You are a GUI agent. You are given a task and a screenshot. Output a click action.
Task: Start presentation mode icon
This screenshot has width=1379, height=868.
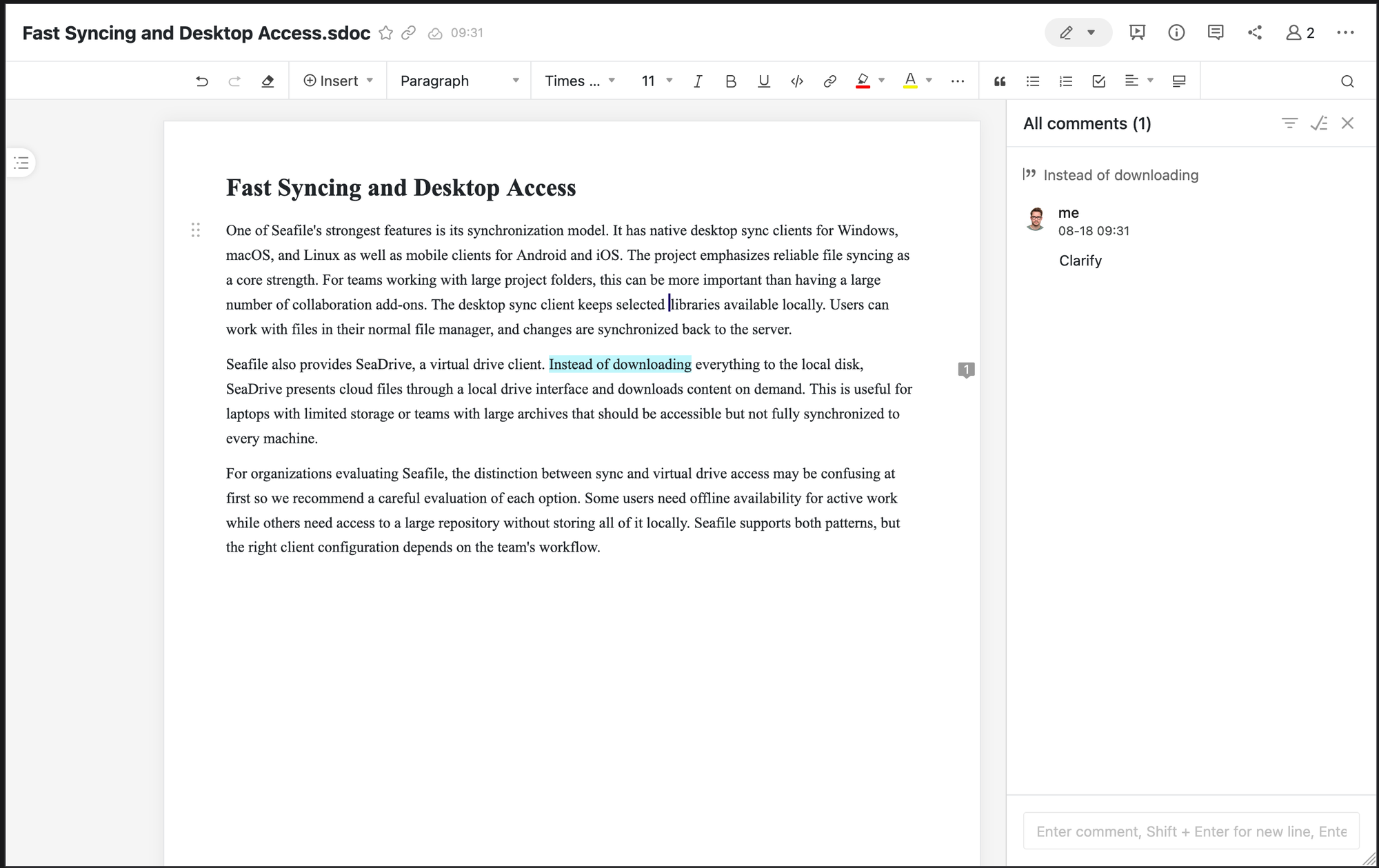pyautogui.click(x=1137, y=32)
